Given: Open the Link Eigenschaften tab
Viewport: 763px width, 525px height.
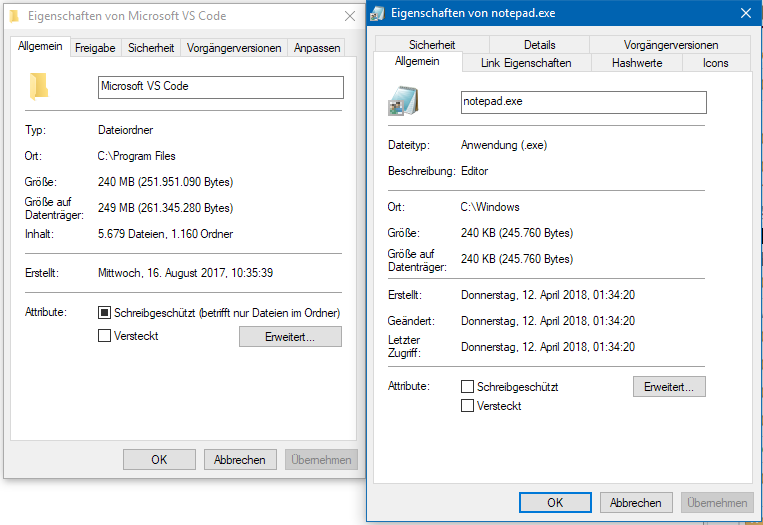Looking at the screenshot, I should pos(526,63).
